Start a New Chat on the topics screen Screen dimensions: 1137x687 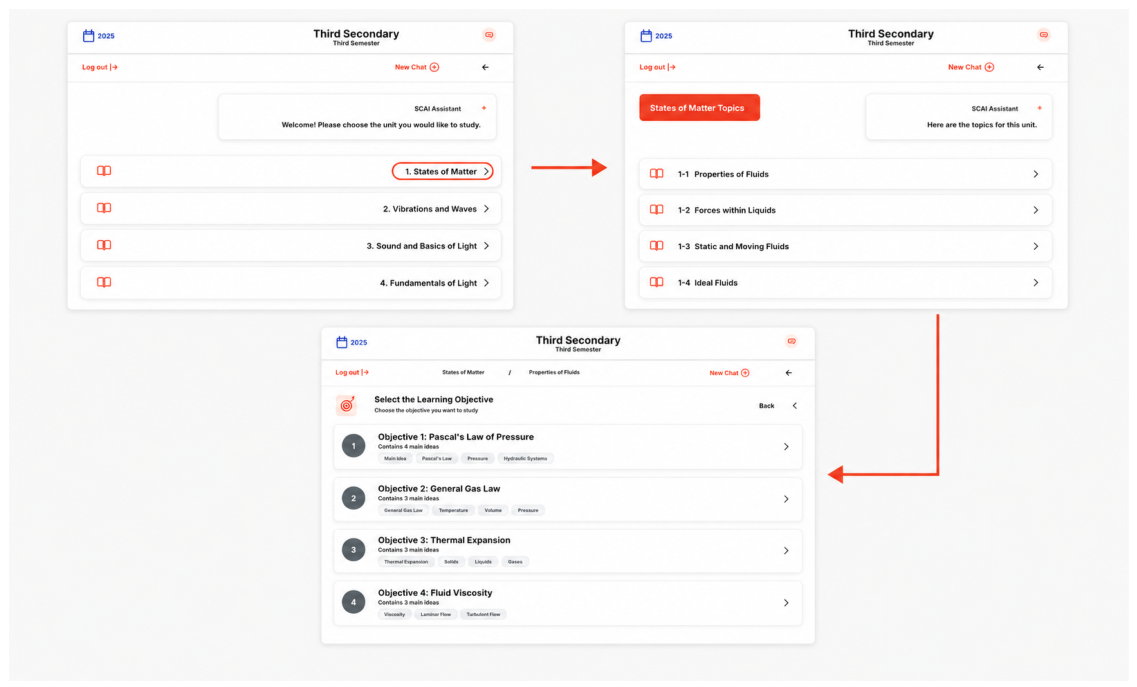(971, 67)
